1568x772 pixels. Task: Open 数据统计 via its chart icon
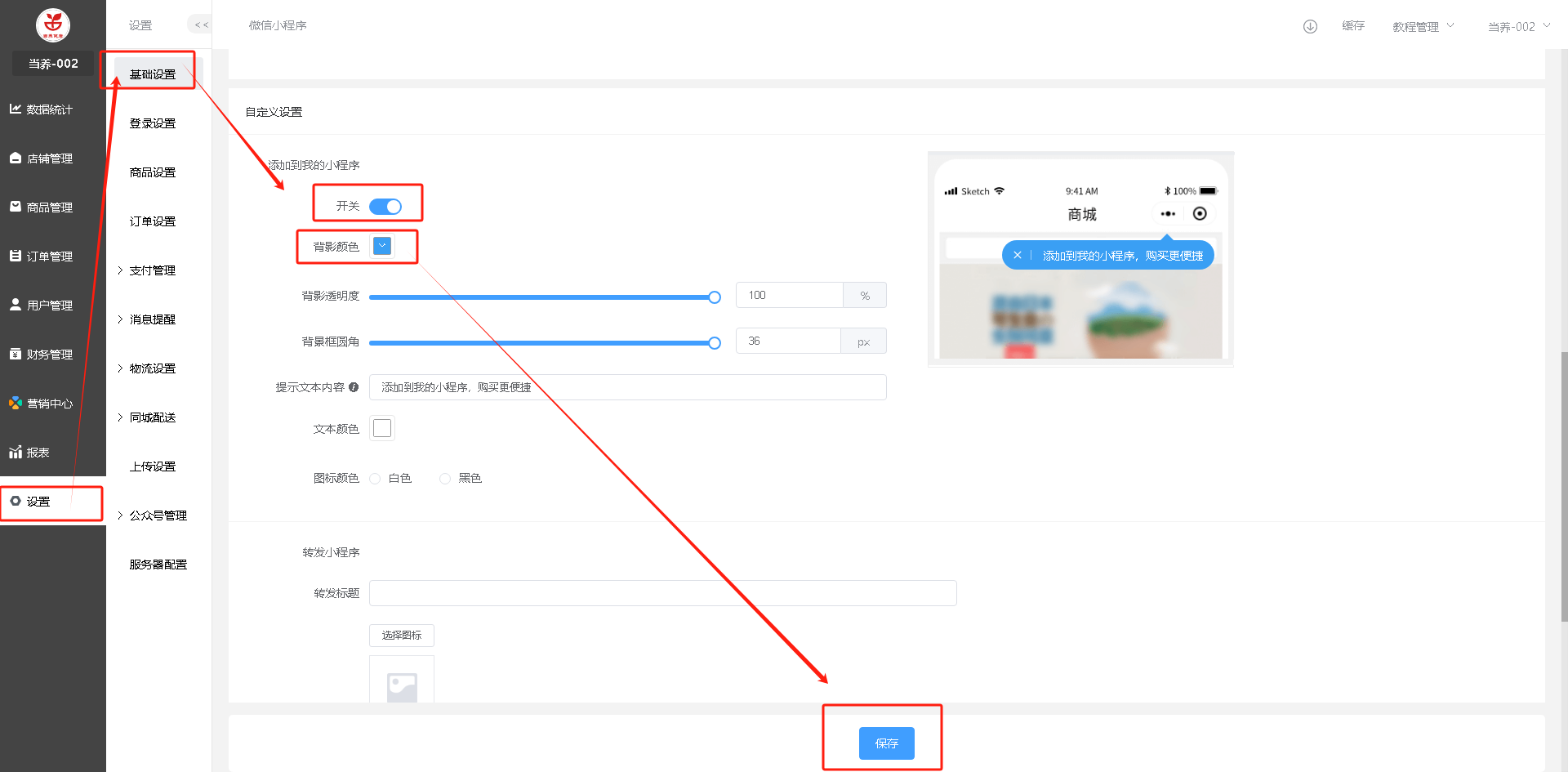point(16,109)
